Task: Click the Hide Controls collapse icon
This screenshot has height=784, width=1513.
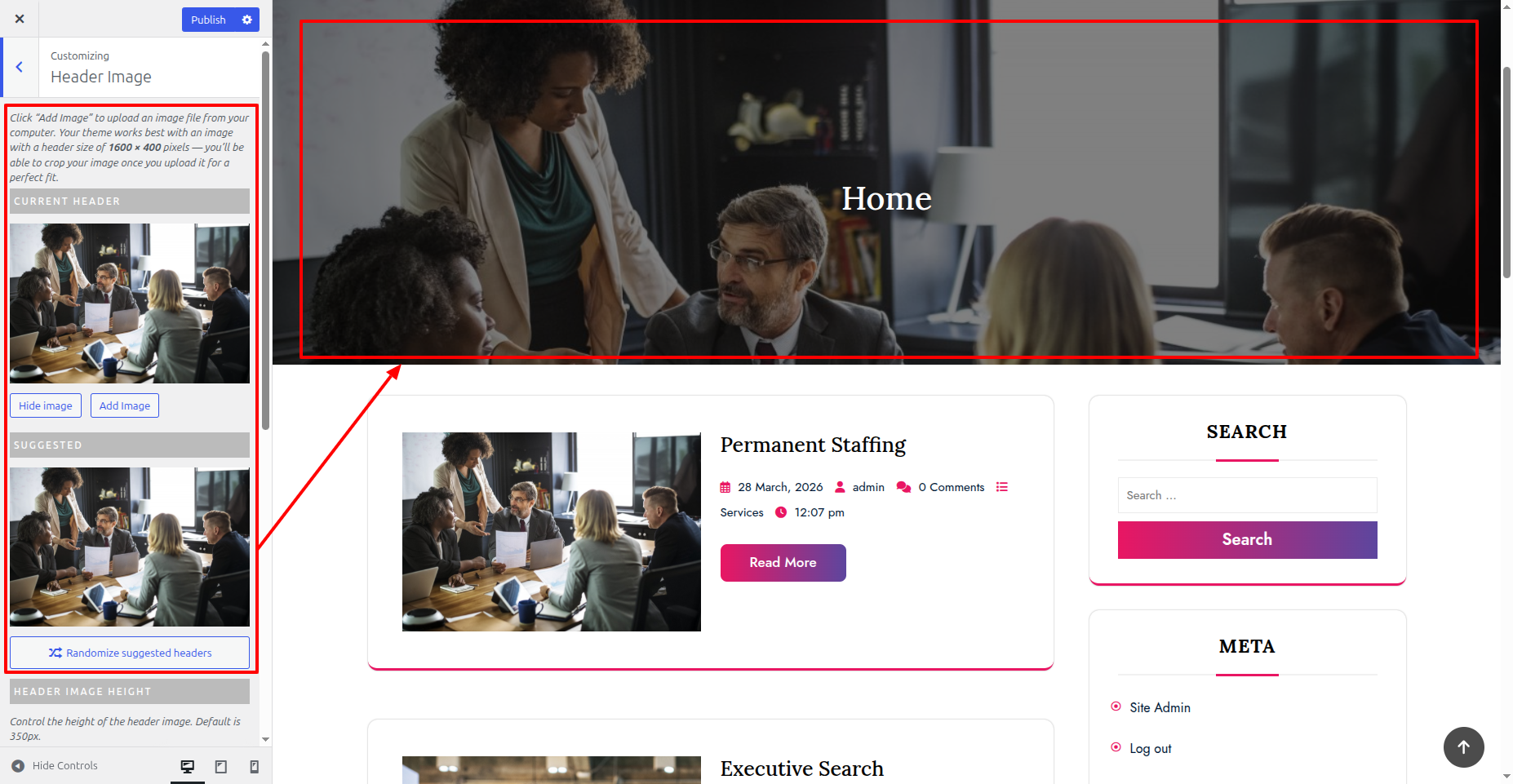Action: pyautogui.click(x=18, y=766)
